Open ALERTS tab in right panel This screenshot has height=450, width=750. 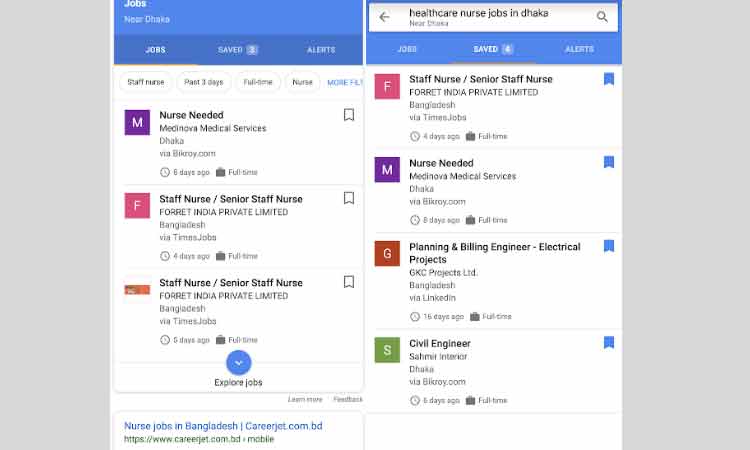579,49
